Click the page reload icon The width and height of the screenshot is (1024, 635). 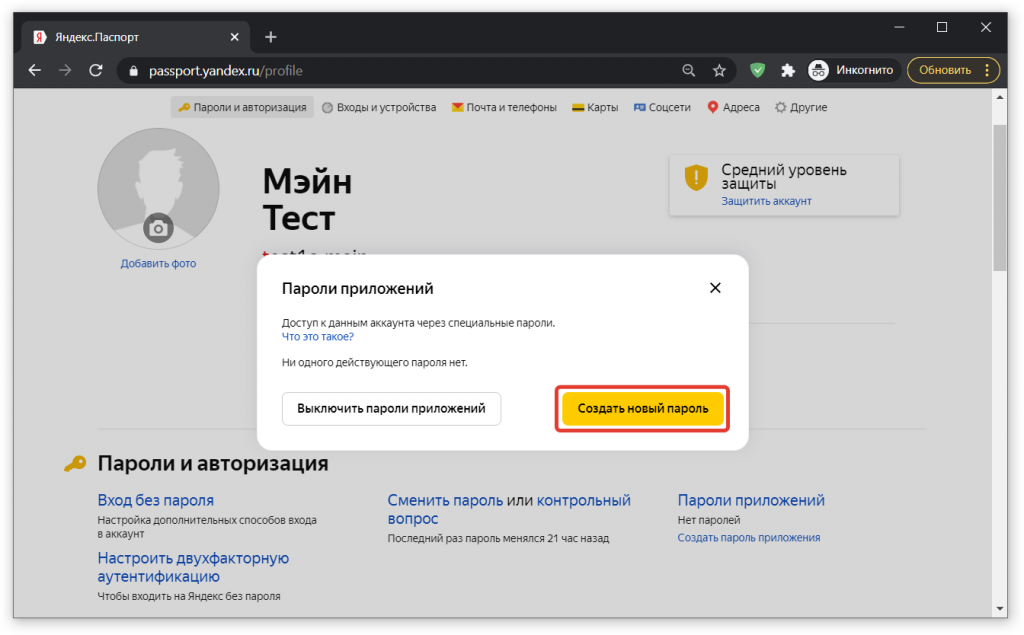click(95, 70)
